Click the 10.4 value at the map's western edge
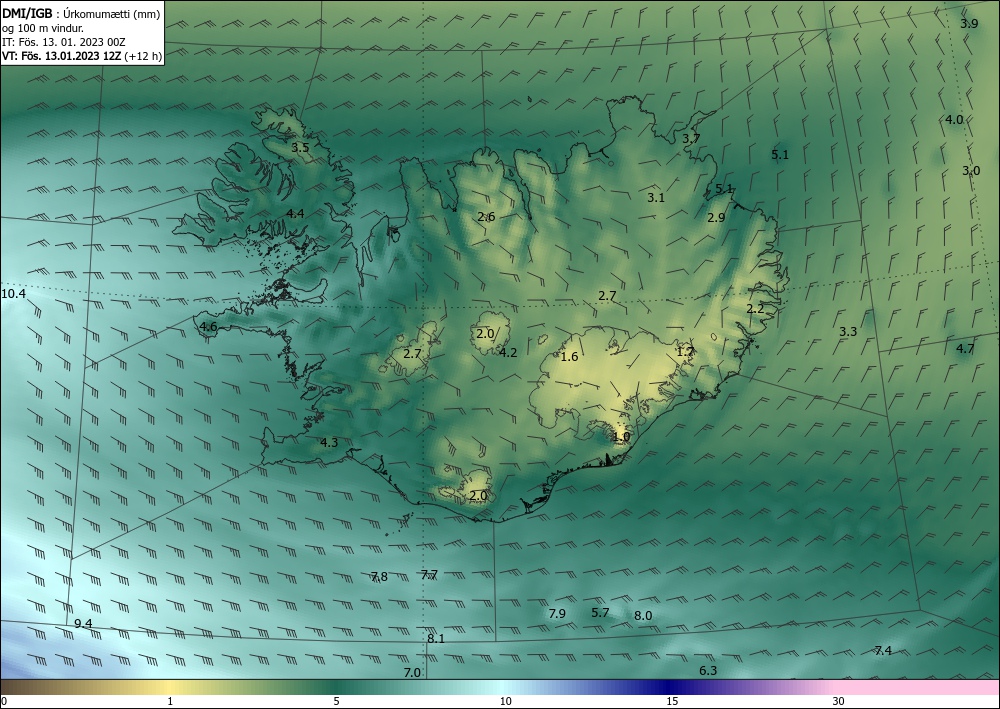Screen dimensions: 1000x709 tap(13, 294)
